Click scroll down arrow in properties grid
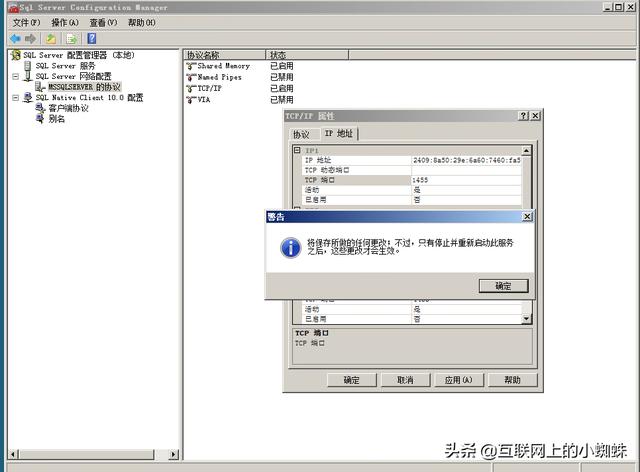 click(527, 319)
